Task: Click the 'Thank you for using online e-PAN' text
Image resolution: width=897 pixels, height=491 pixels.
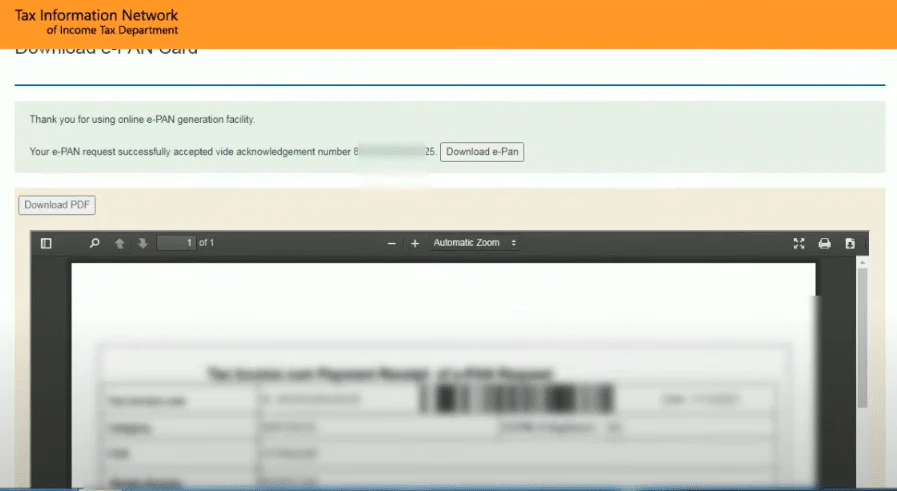Action: click(142, 119)
